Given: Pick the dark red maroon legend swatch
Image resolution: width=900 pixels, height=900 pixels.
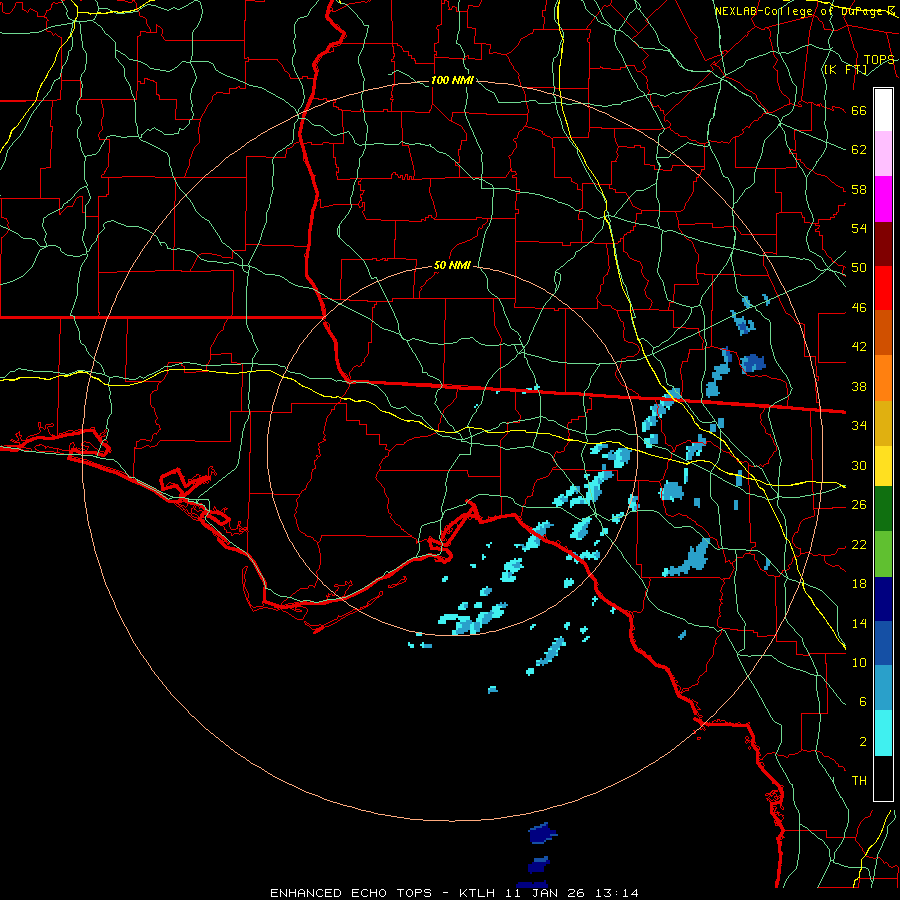Looking at the screenshot, I should [x=883, y=244].
